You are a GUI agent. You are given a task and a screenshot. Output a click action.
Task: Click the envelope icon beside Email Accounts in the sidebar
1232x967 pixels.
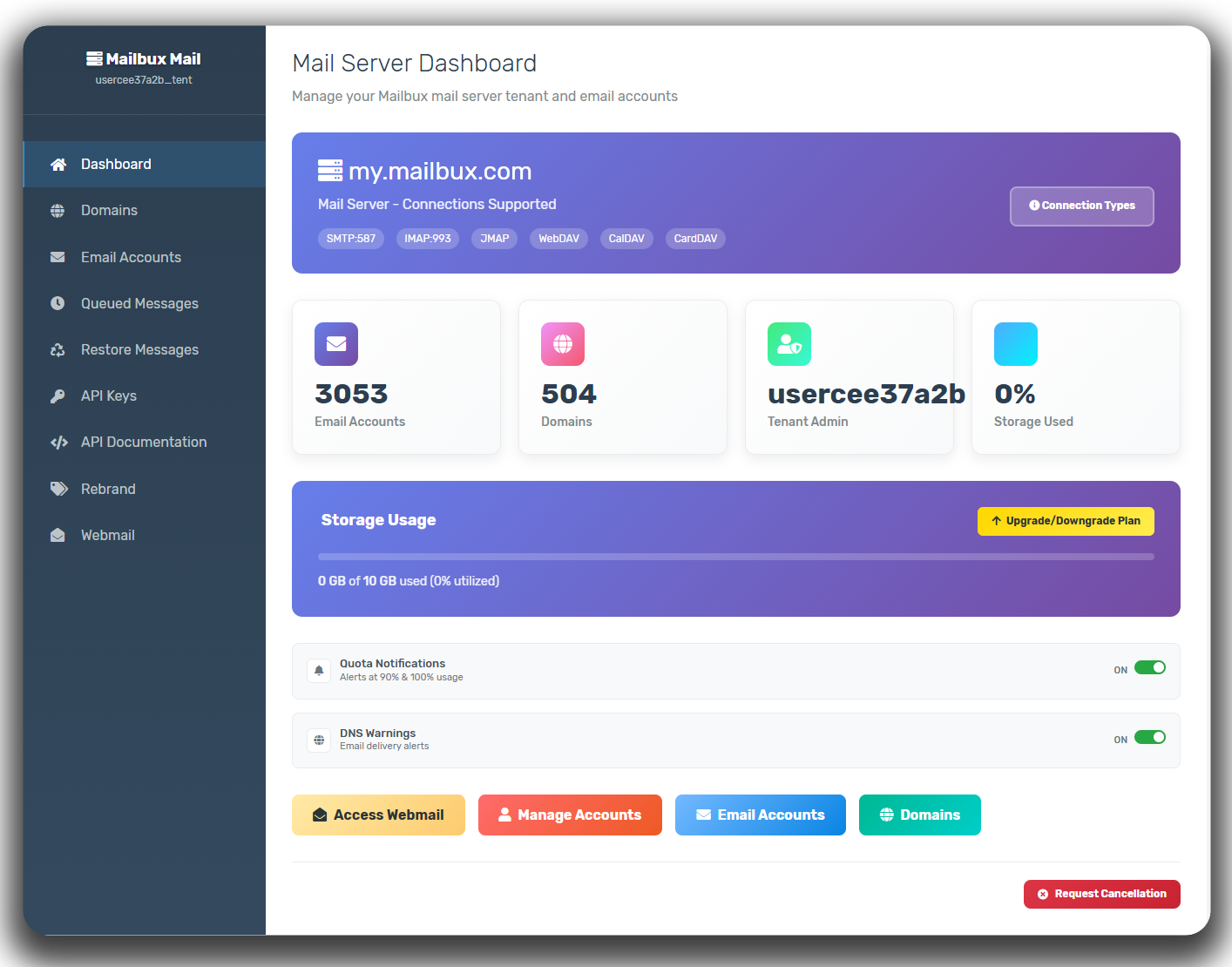tap(58, 257)
